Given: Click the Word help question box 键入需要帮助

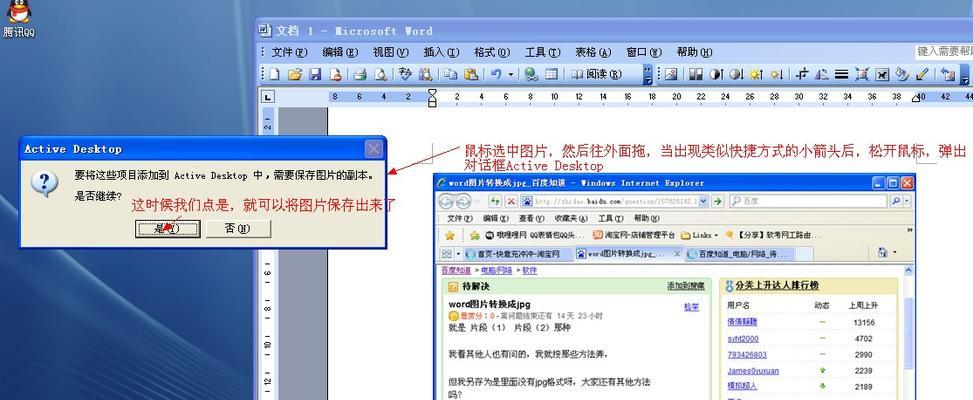Looking at the screenshot, I should pos(944,51).
